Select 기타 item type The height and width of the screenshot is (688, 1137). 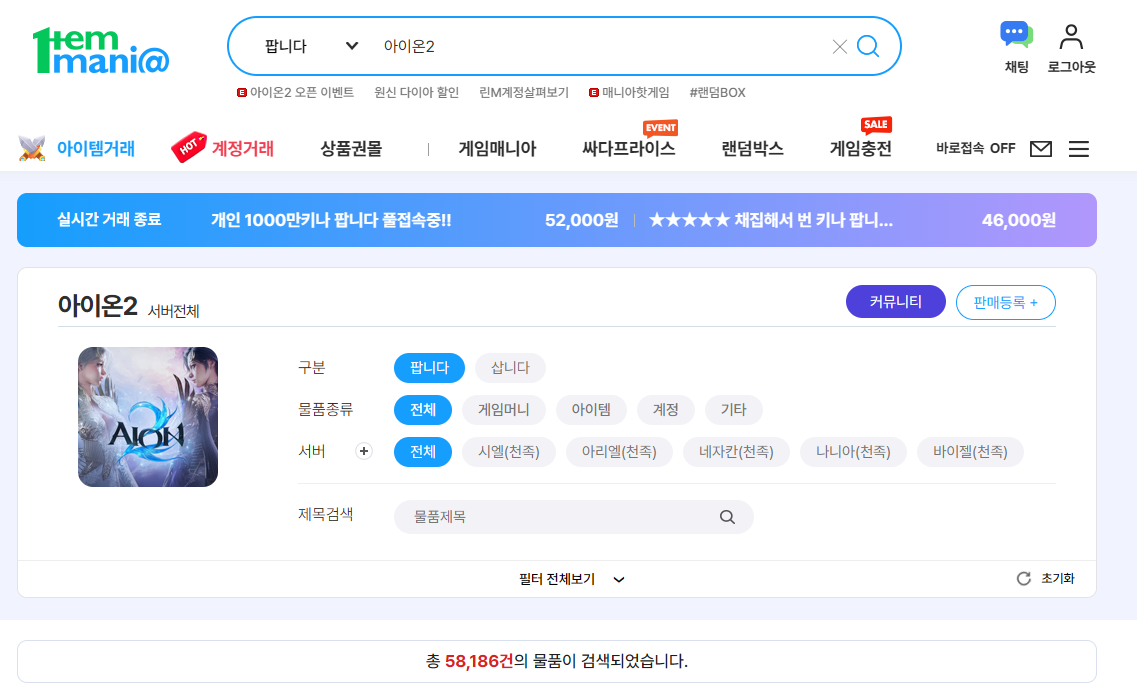(x=734, y=410)
